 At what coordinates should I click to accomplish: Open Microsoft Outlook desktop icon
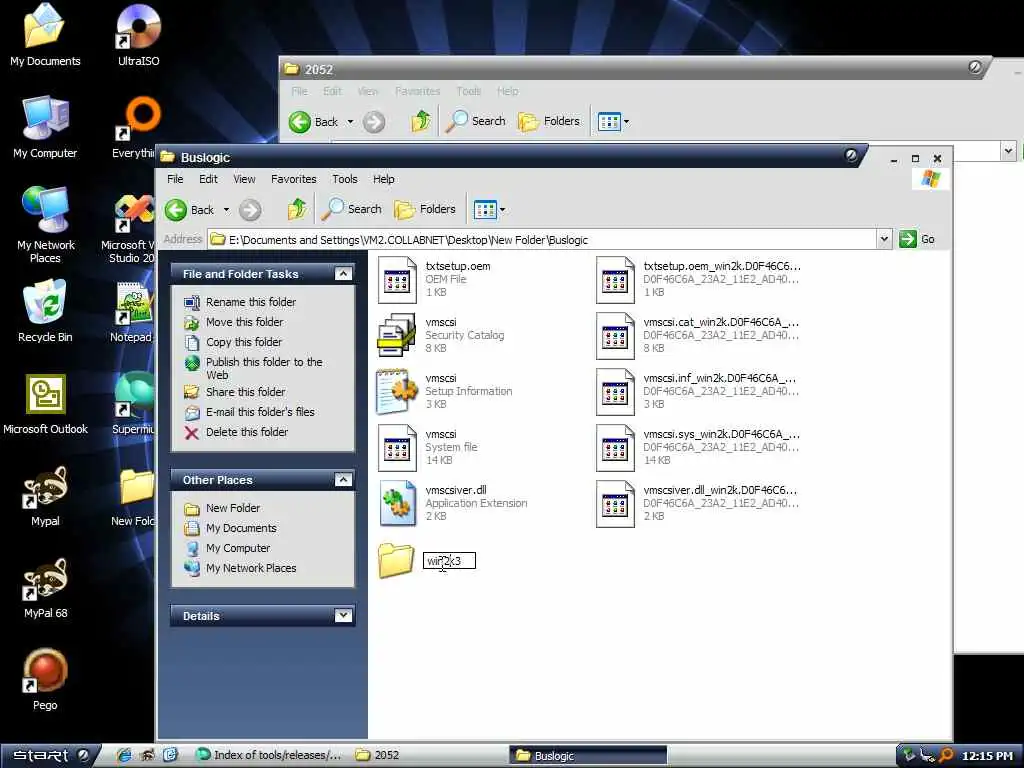[46, 404]
